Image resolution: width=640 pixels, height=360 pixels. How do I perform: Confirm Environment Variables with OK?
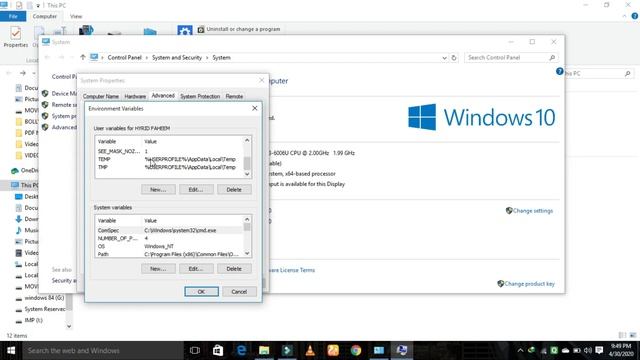click(201, 291)
